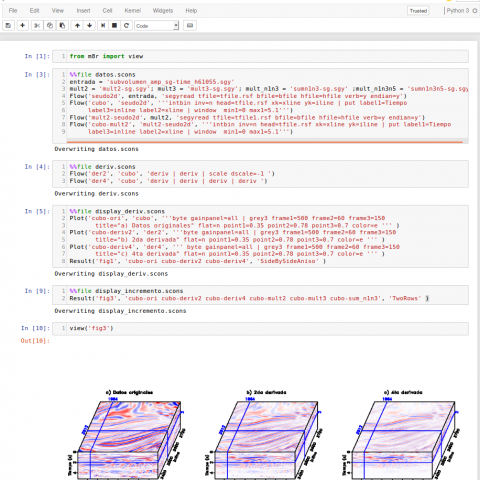
Task: Open the File menu
Action: 13,11
